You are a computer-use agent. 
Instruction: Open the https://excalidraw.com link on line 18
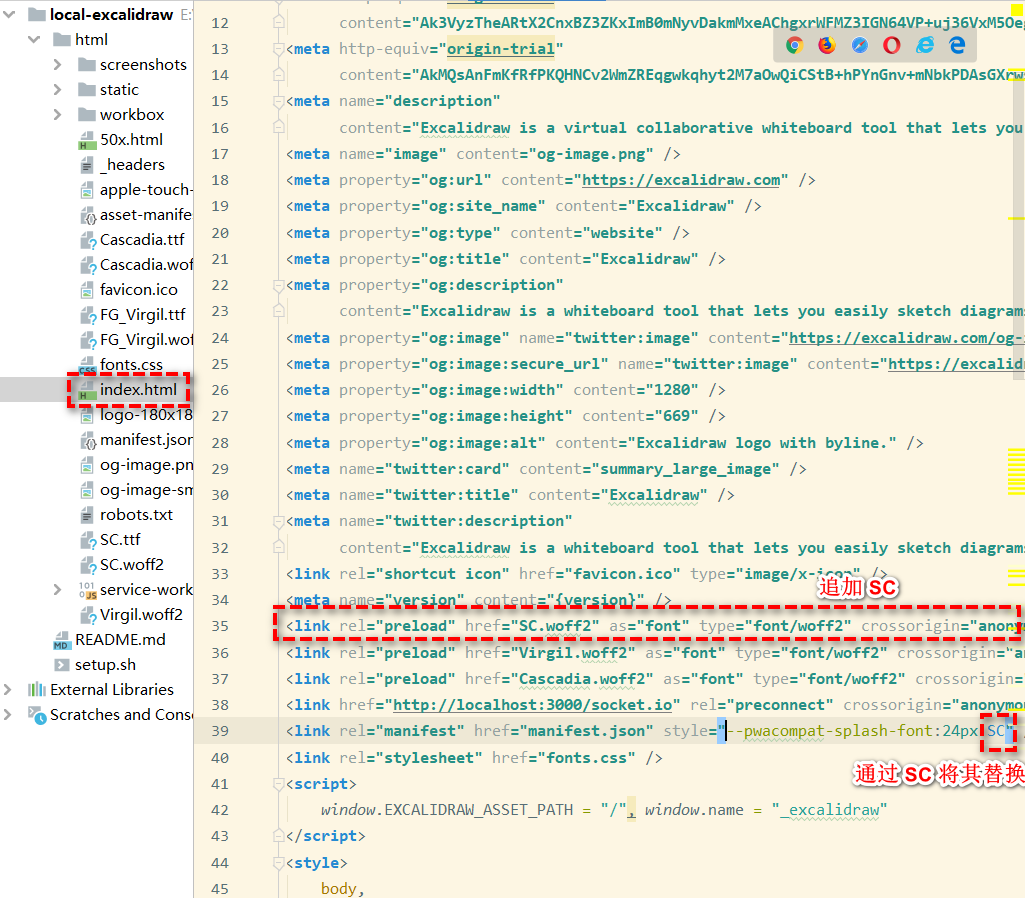(x=681, y=180)
